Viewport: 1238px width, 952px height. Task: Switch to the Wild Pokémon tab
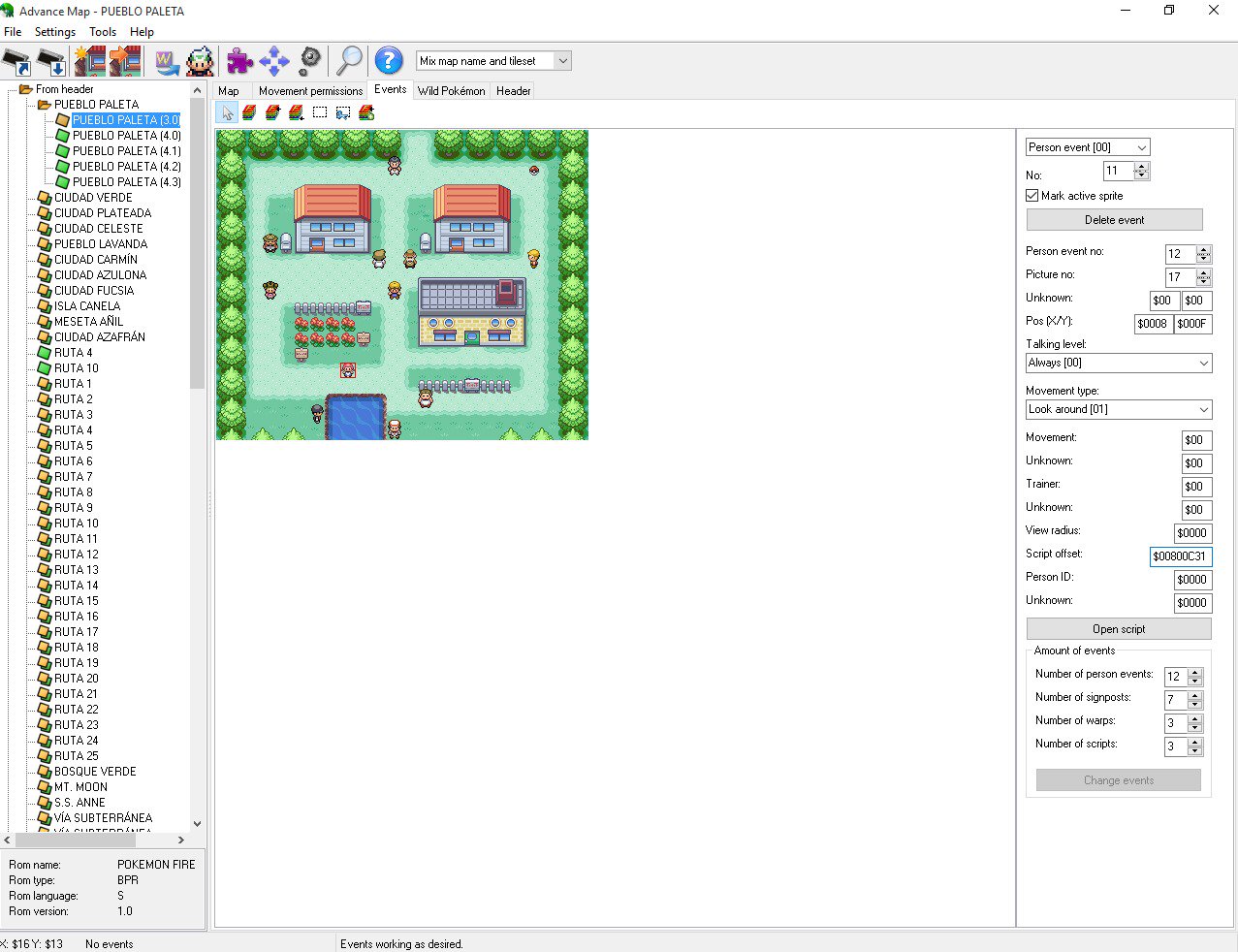[452, 91]
